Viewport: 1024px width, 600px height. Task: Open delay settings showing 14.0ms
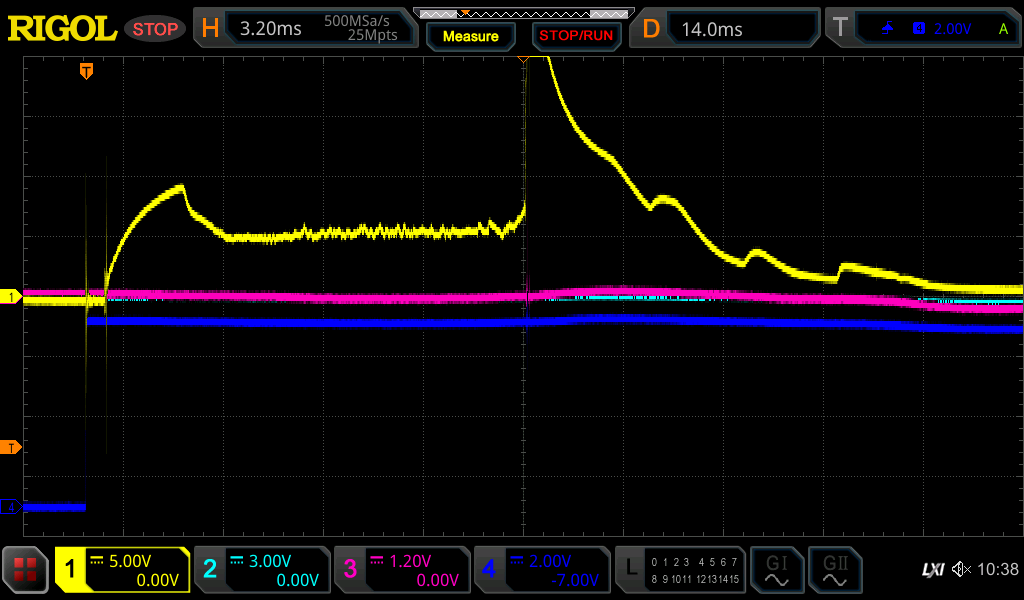pyautogui.click(x=727, y=29)
